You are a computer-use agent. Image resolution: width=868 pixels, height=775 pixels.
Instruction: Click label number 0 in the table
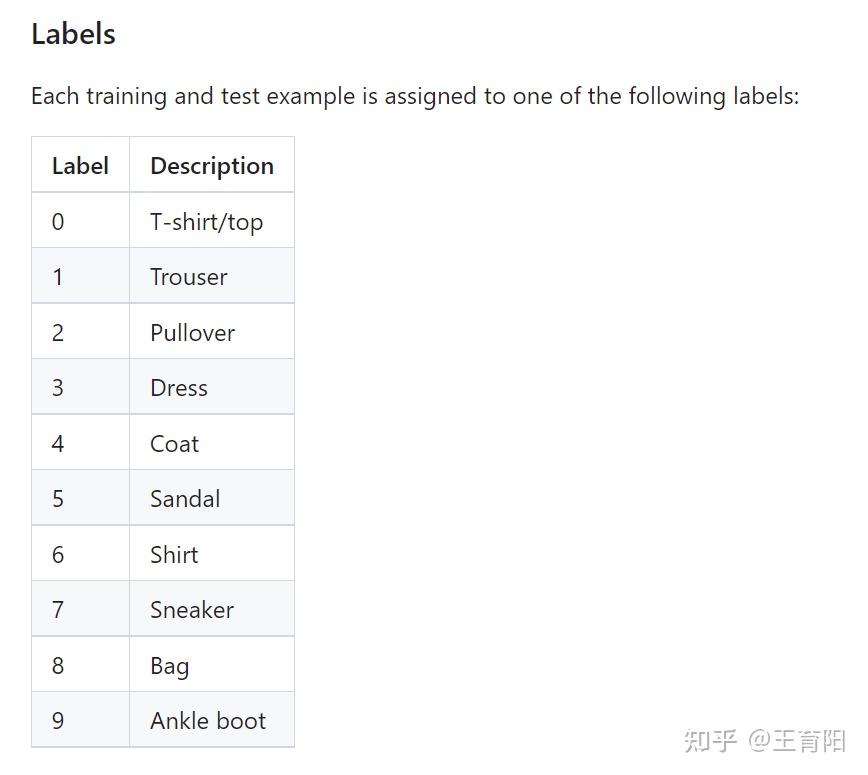point(58,221)
